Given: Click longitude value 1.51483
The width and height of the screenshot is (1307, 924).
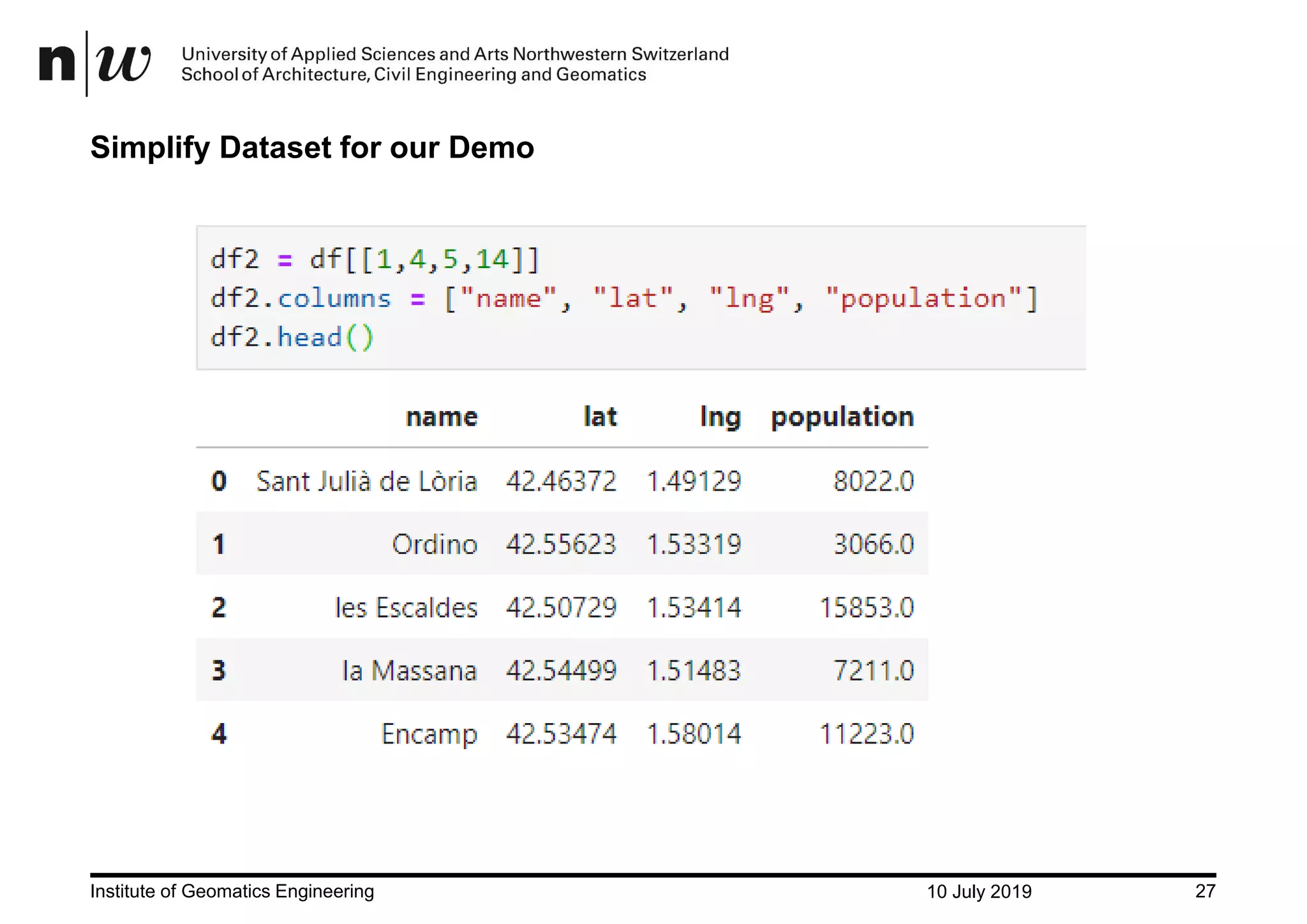Looking at the screenshot, I should pyautogui.click(x=694, y=671).
